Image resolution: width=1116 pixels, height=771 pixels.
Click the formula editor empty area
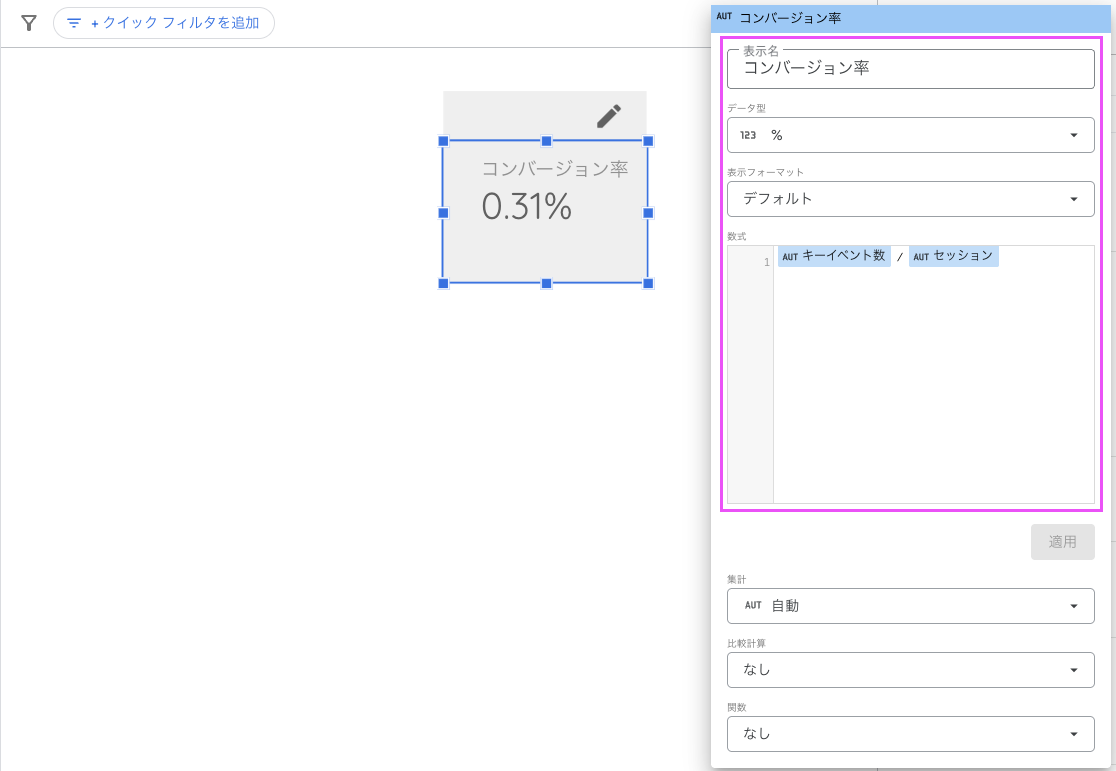click(x=933, y=384)
